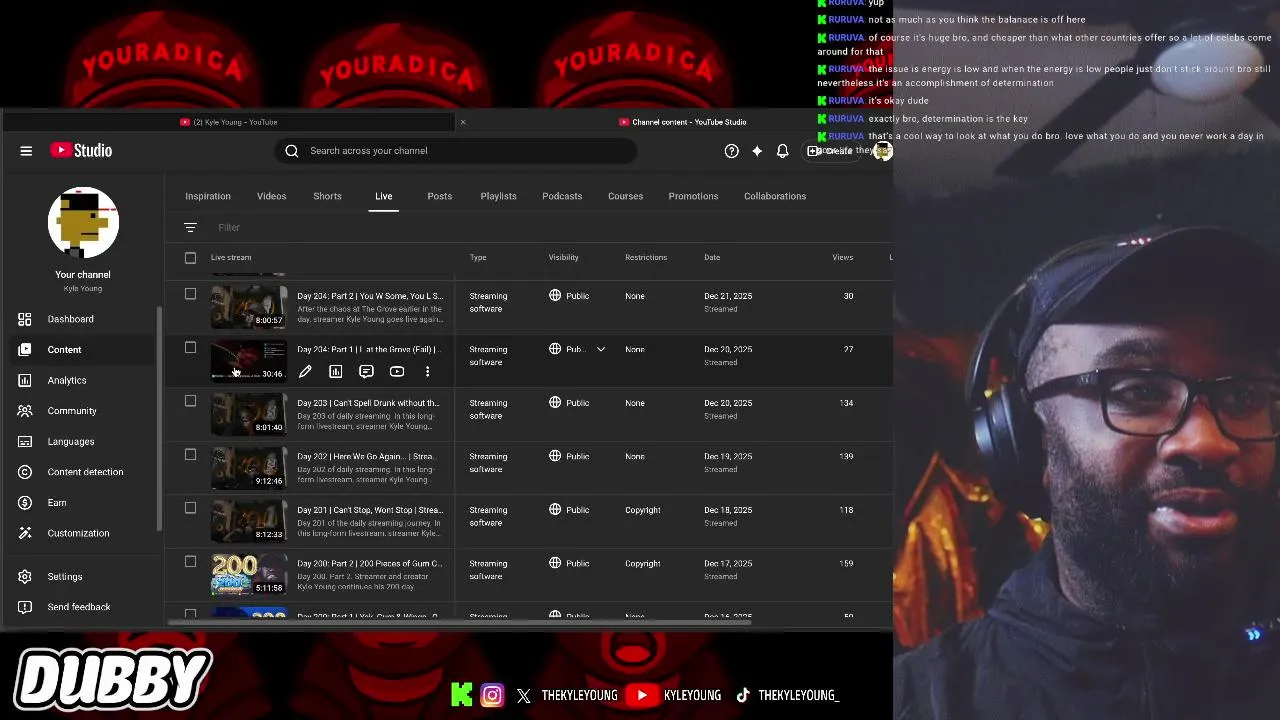Open Day 202 Here We Go Again title
This screenshot has height=720, width=1280.
tap(366, 456)
